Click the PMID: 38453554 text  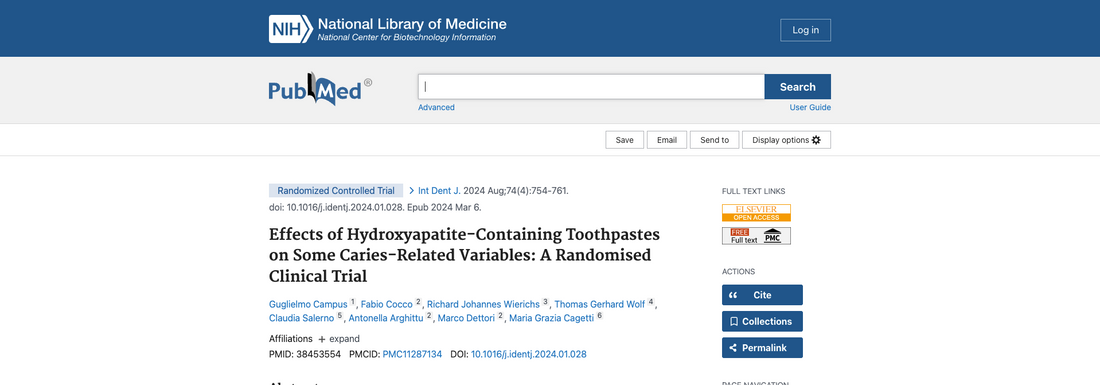coord(304,354)
